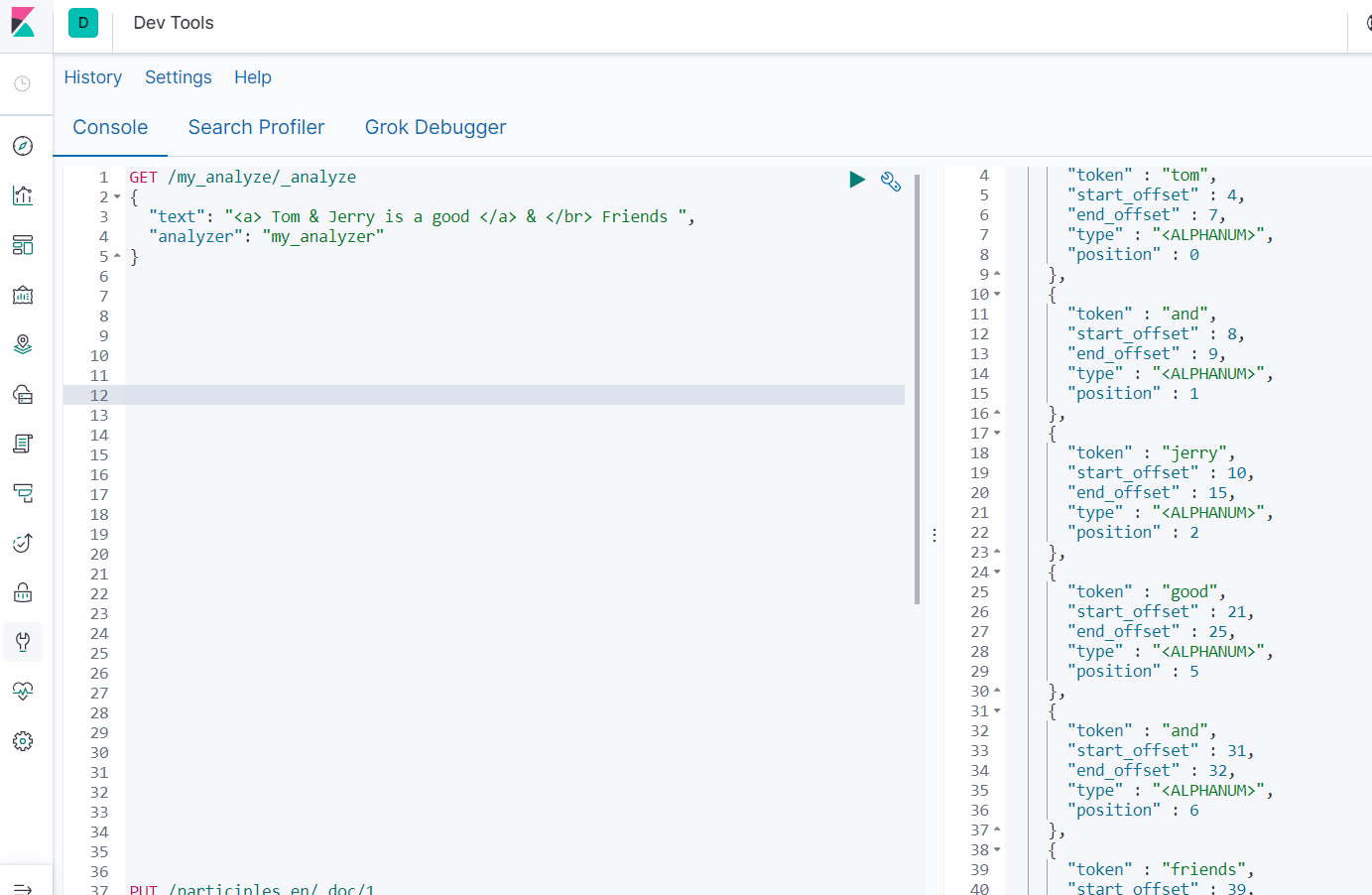Open Stack Monitoring heartbeat icon
The height and width of the screenshot is (895, 1372).
[23, 692]
